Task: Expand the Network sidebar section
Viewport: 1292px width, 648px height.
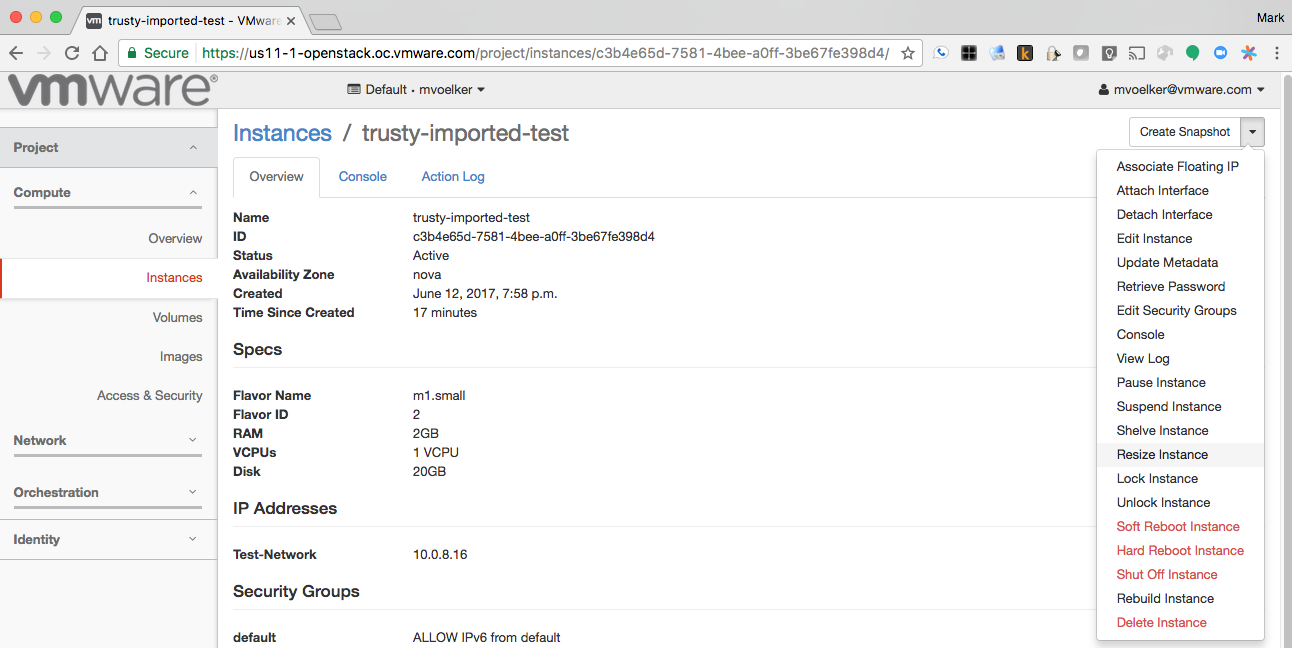Action: pos(108,440)
